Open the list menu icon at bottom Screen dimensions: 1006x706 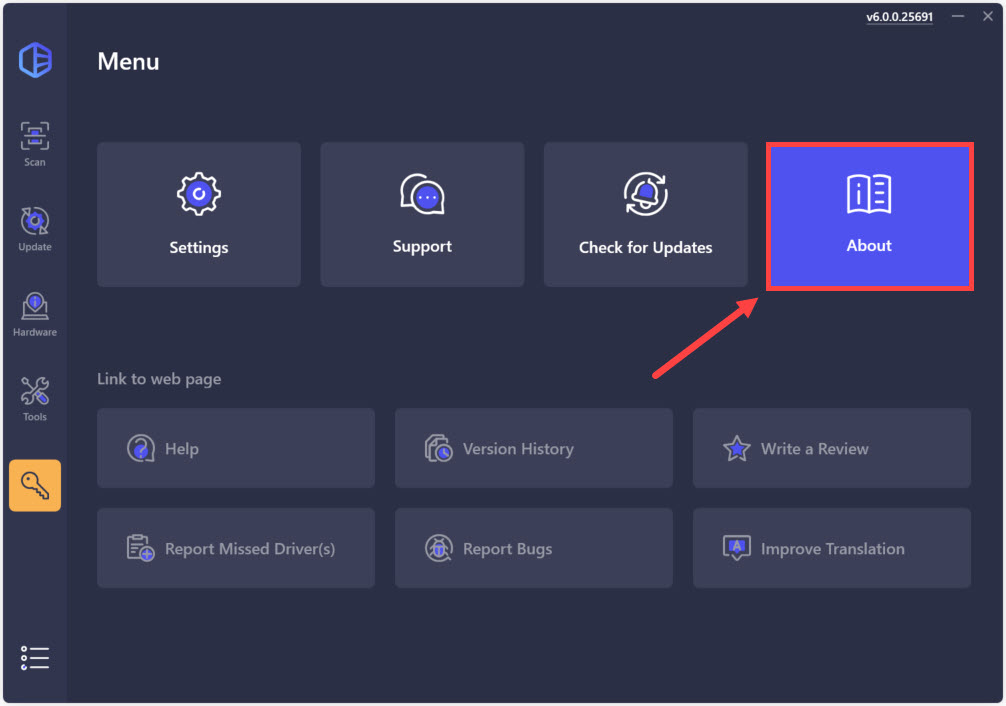(35, 657)
